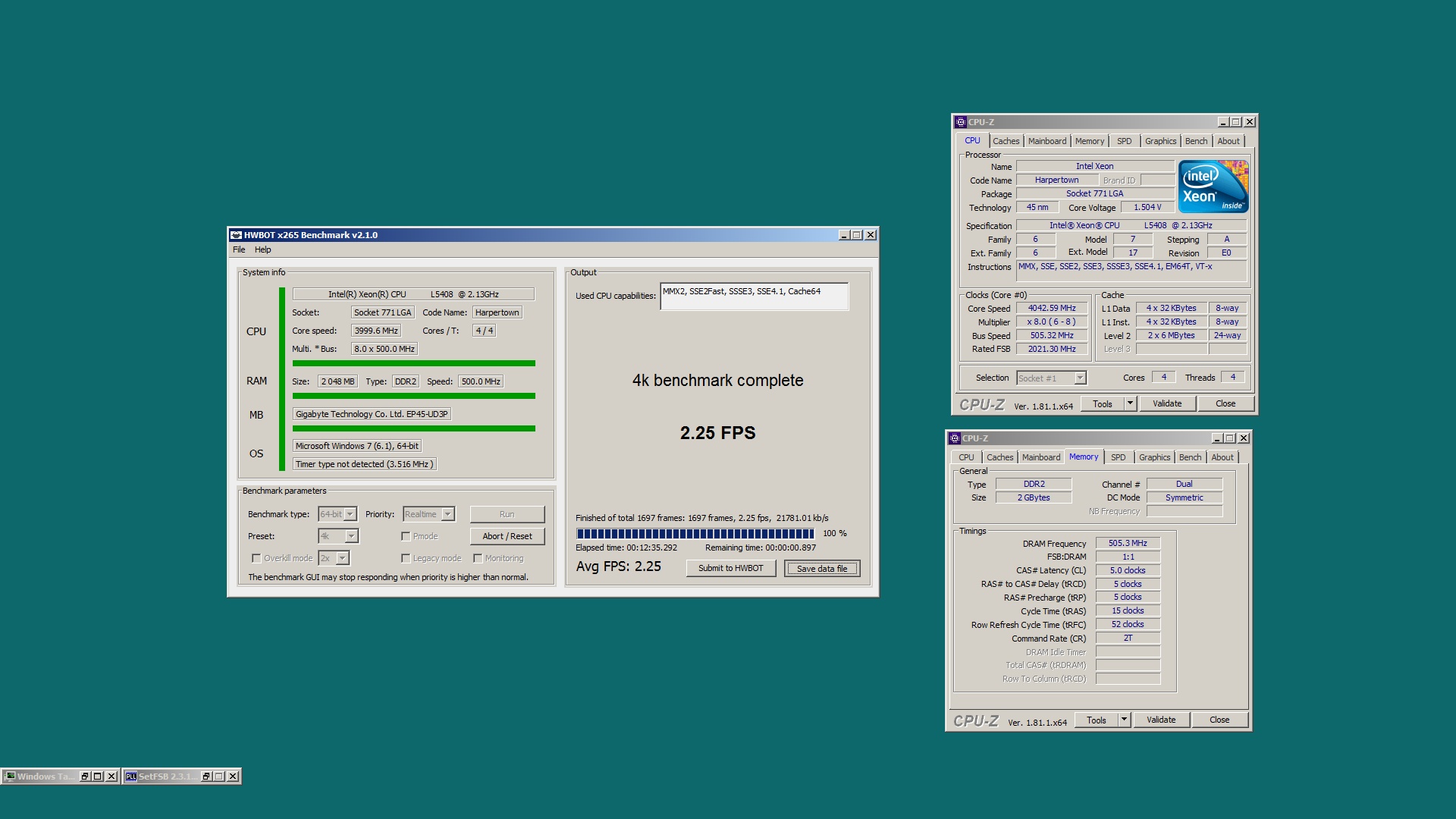1456x819 pixels.
Task: Open Bench tab in CPU-Z memory window
Action: [x=1190, y=457]
